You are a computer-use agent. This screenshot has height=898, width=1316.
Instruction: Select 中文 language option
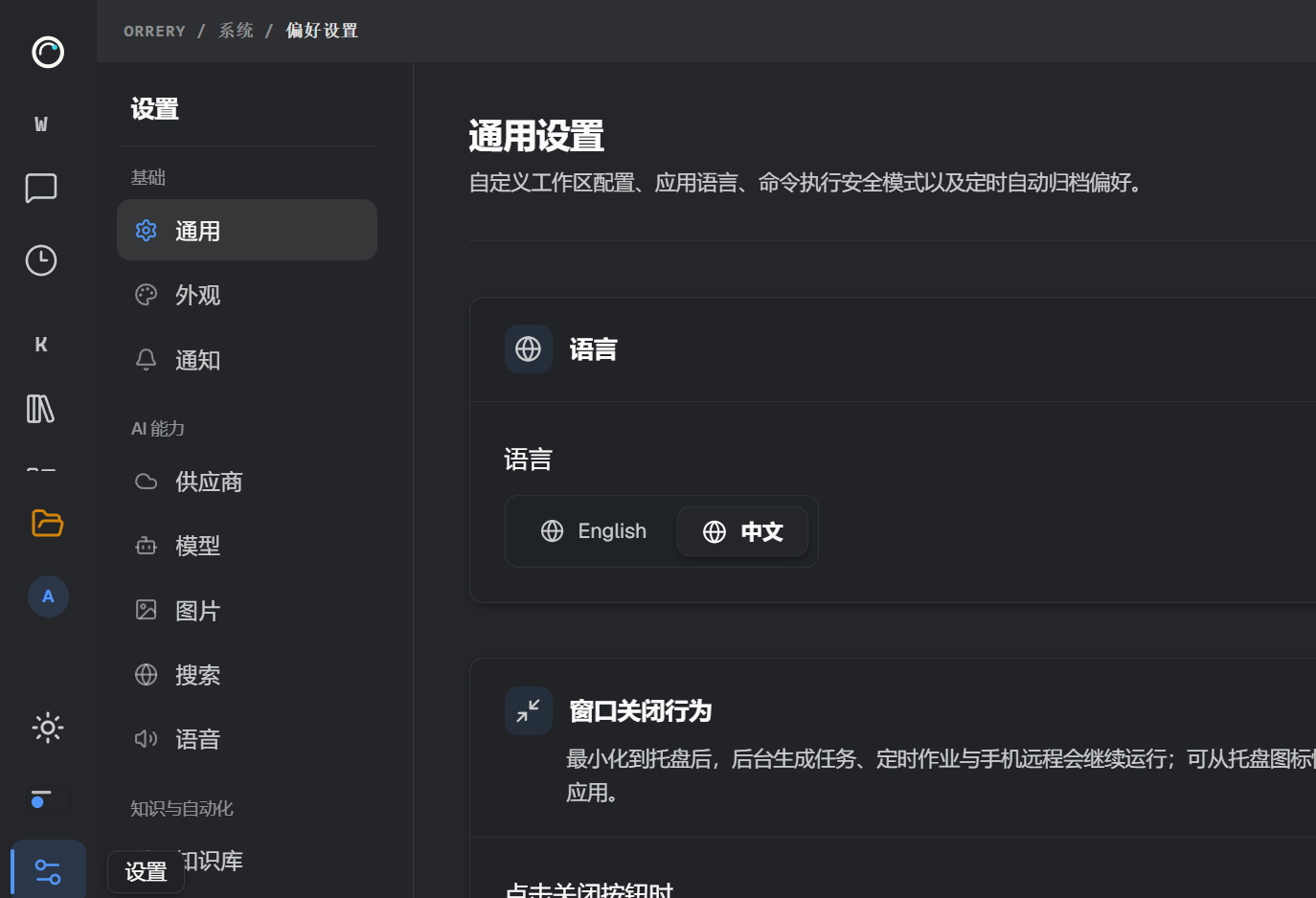click(742, 531)
